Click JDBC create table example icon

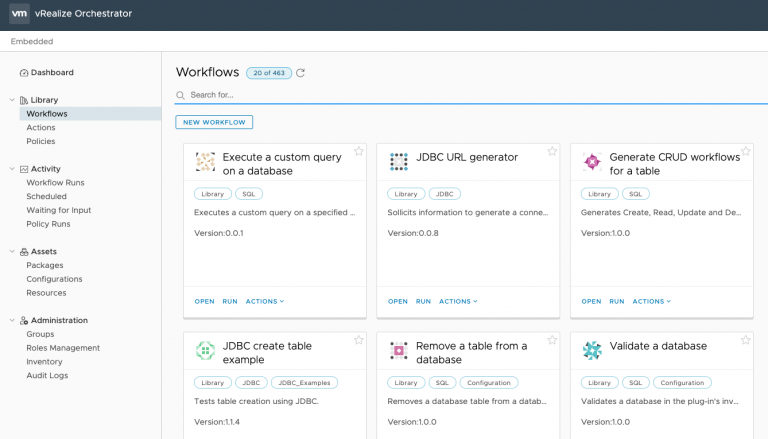point(205,350)
